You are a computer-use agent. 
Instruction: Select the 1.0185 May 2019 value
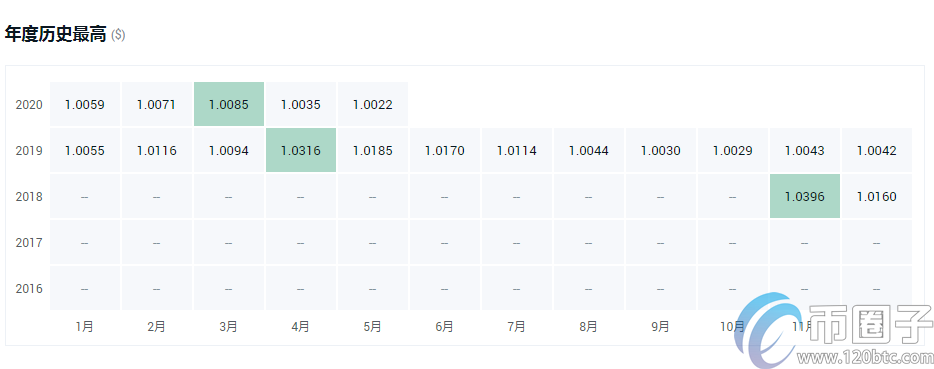pos(372,151)
